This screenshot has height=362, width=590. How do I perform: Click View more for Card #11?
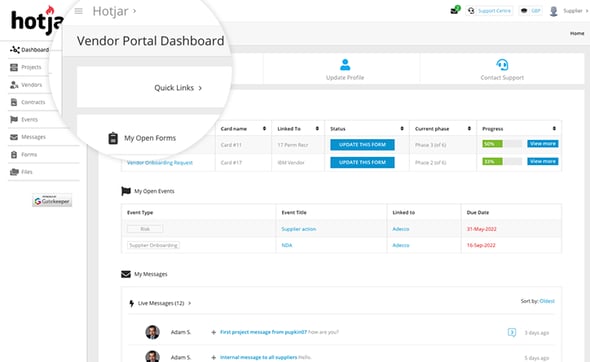(543, 144)
